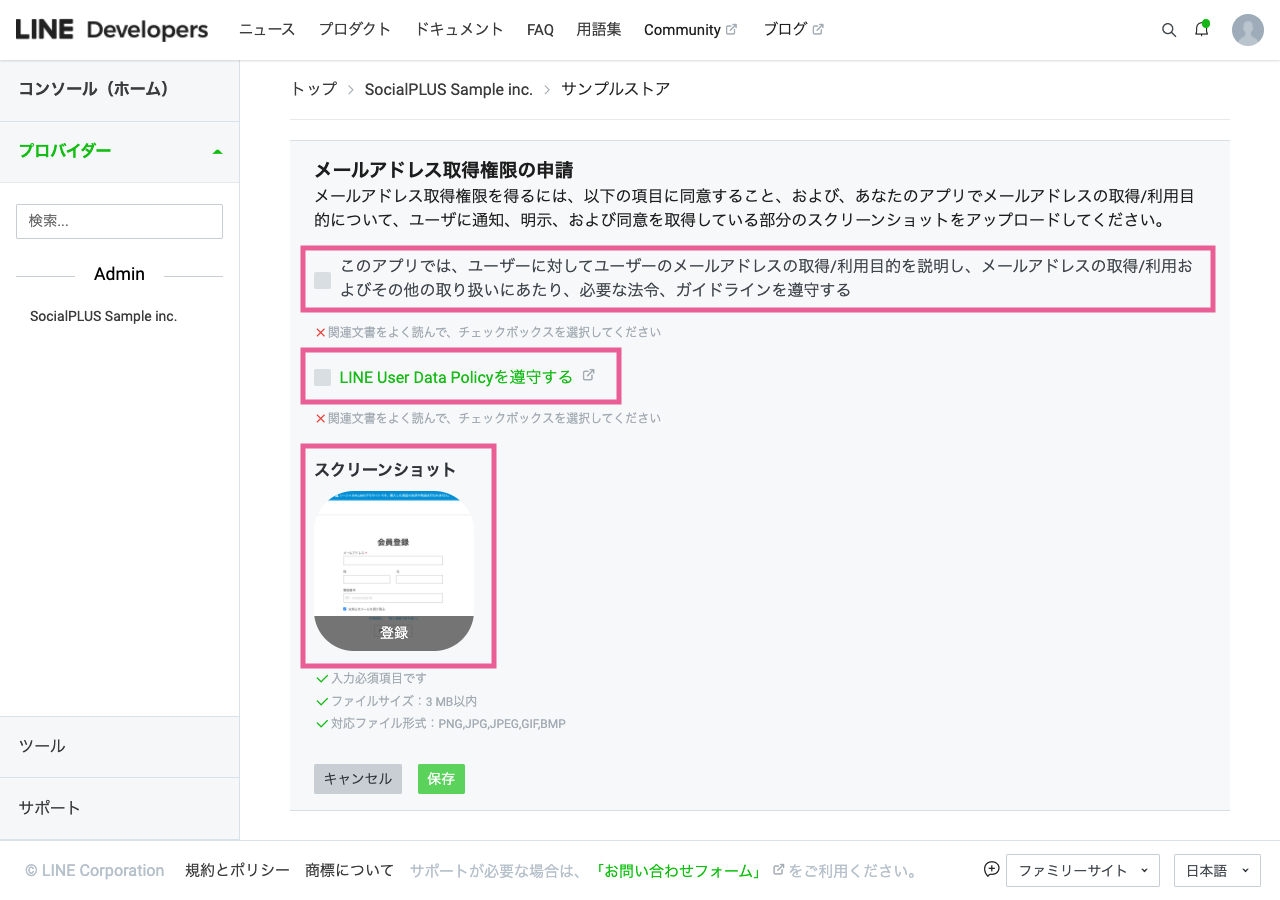Click the external-link icon beside LINE User Data Policy

[589, 375]
